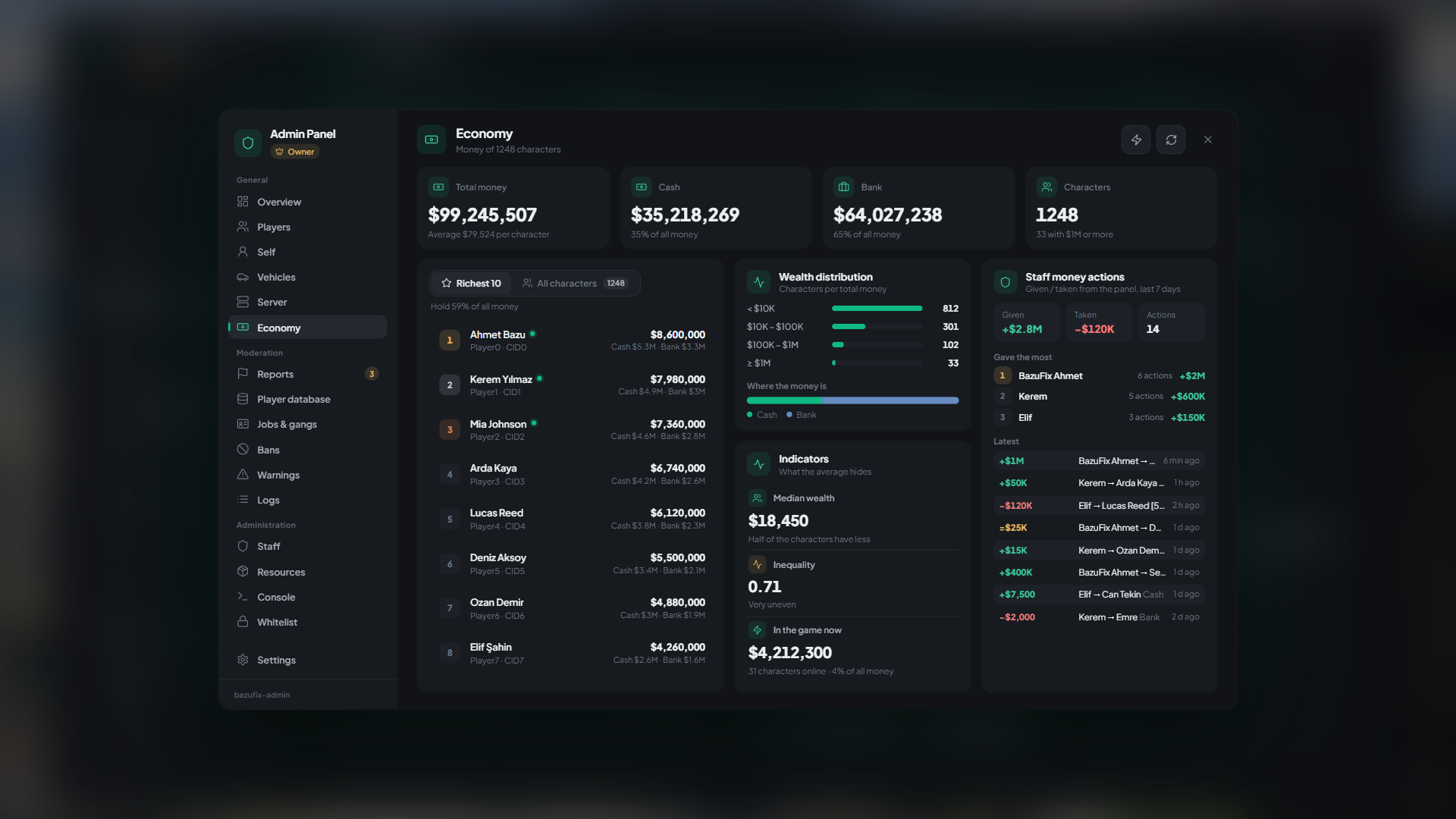Click the lightning bolt quick action icon
This screenshot has width=1456, height=819.
coord(1136,140)
